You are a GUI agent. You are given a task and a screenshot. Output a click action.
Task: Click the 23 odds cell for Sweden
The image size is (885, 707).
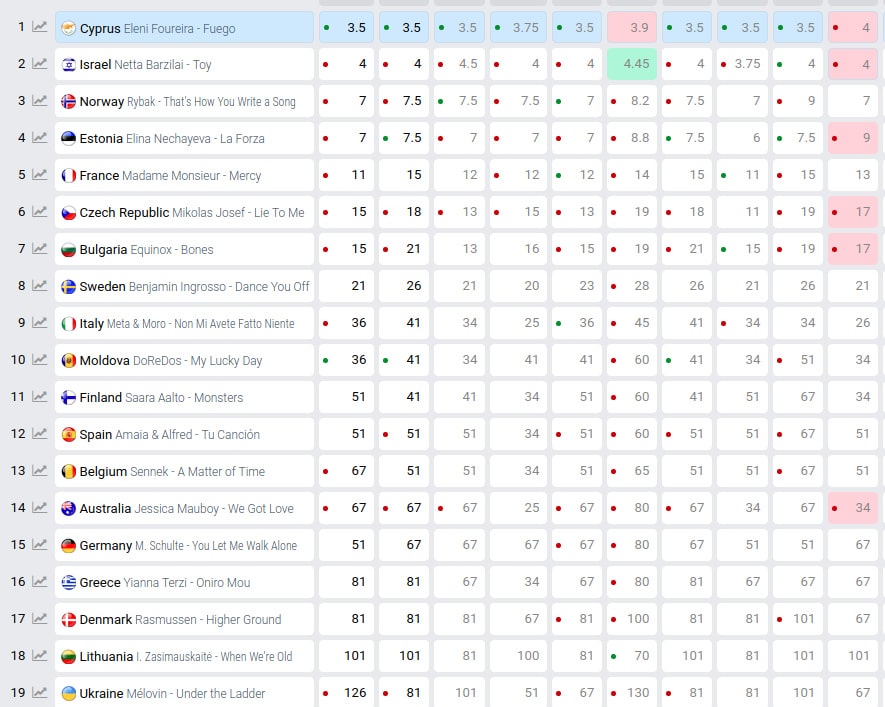pos(577,286)
